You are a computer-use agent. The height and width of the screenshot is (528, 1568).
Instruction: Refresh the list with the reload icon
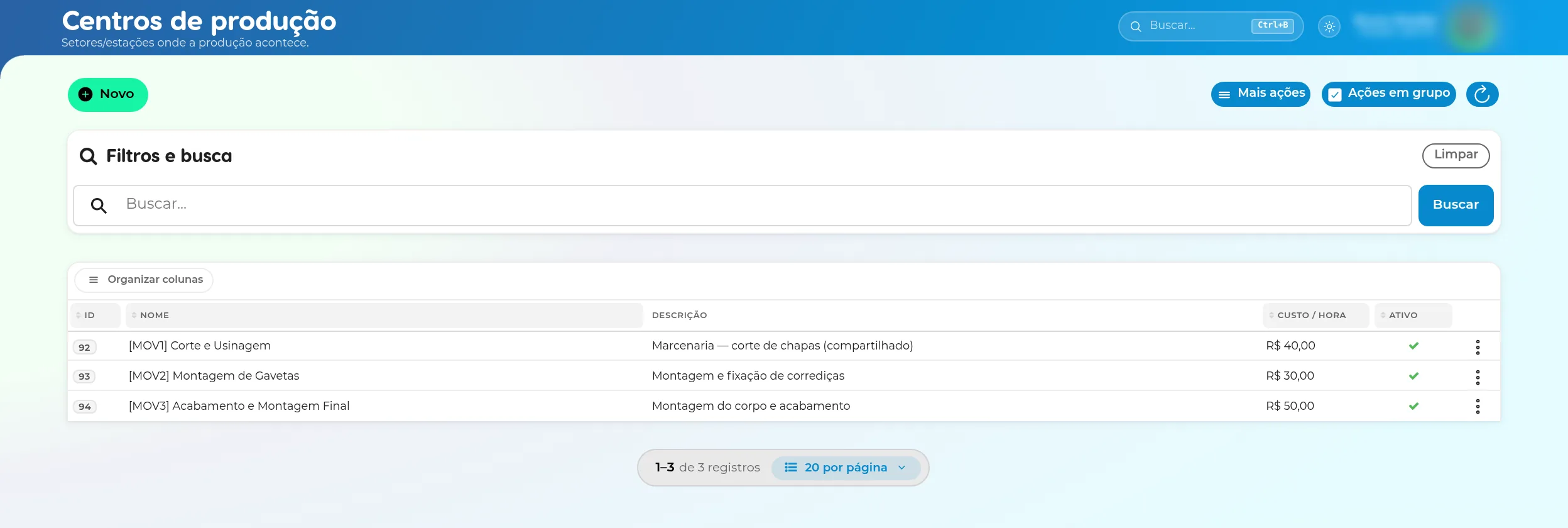coord(1482,94)
